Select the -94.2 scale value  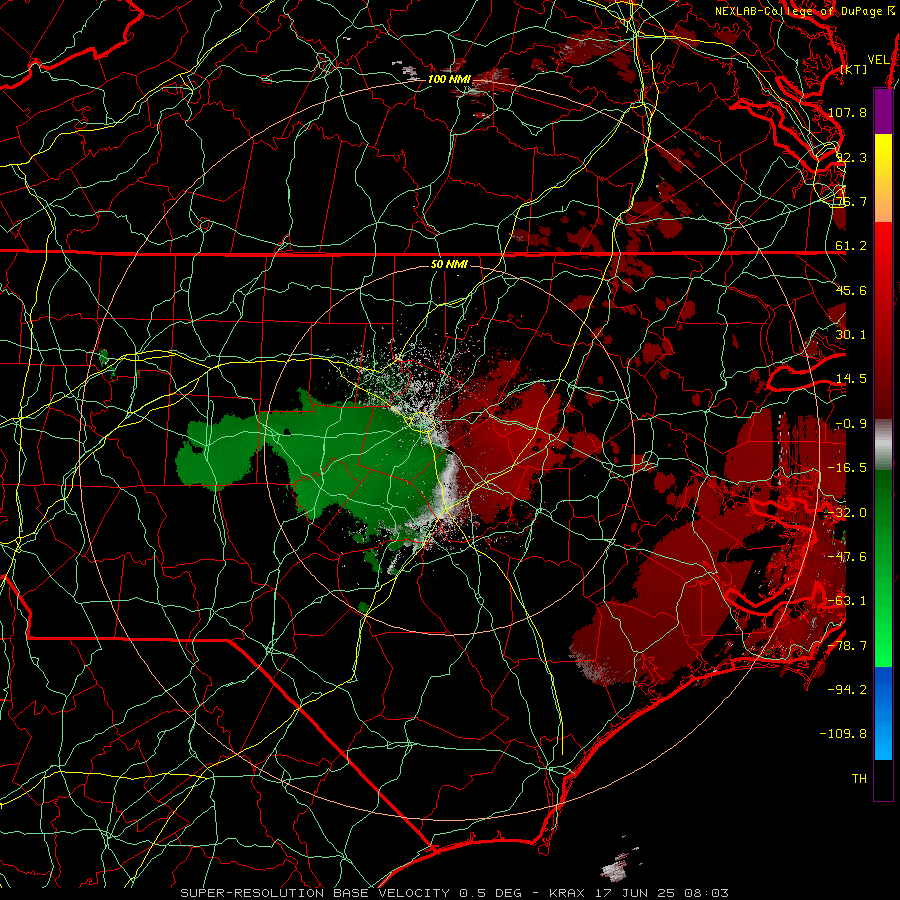click(x=847, y=690)
